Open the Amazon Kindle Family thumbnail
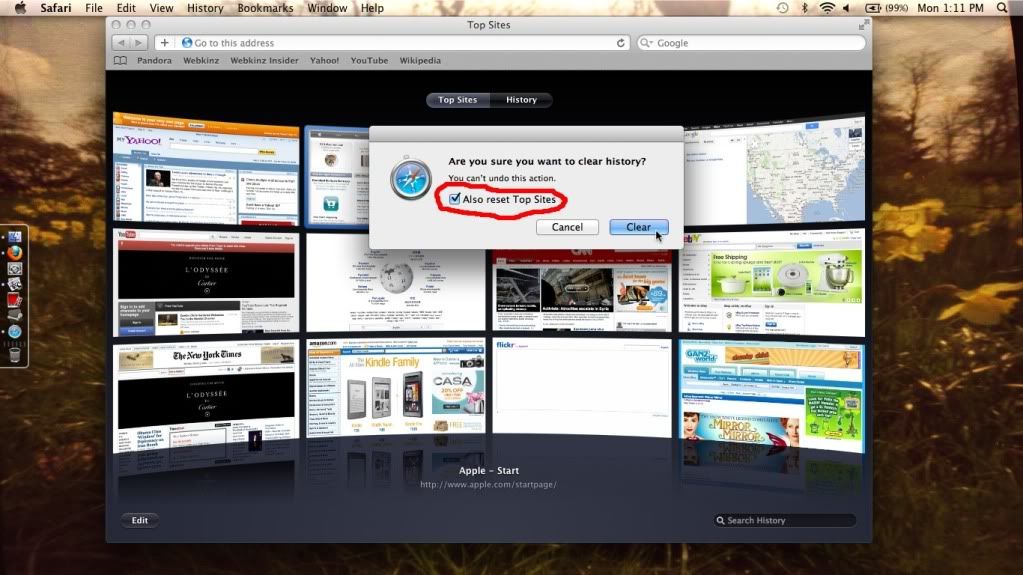Screen dimensions: 1023x575 point(395,387)
